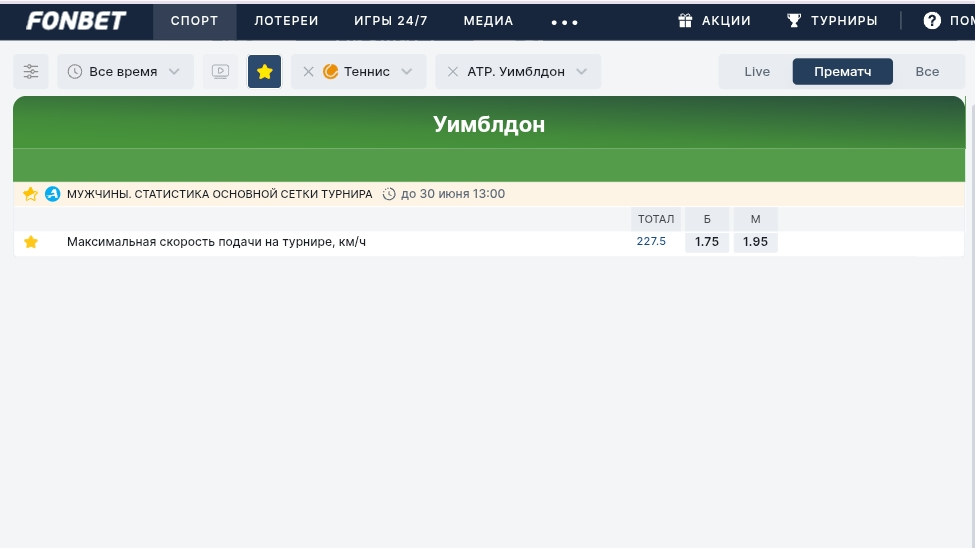Remove the ATP Уимблдон tournament filter
Image resolution: width=975 pixels, height=548 pixels.
tap(453, 72)
